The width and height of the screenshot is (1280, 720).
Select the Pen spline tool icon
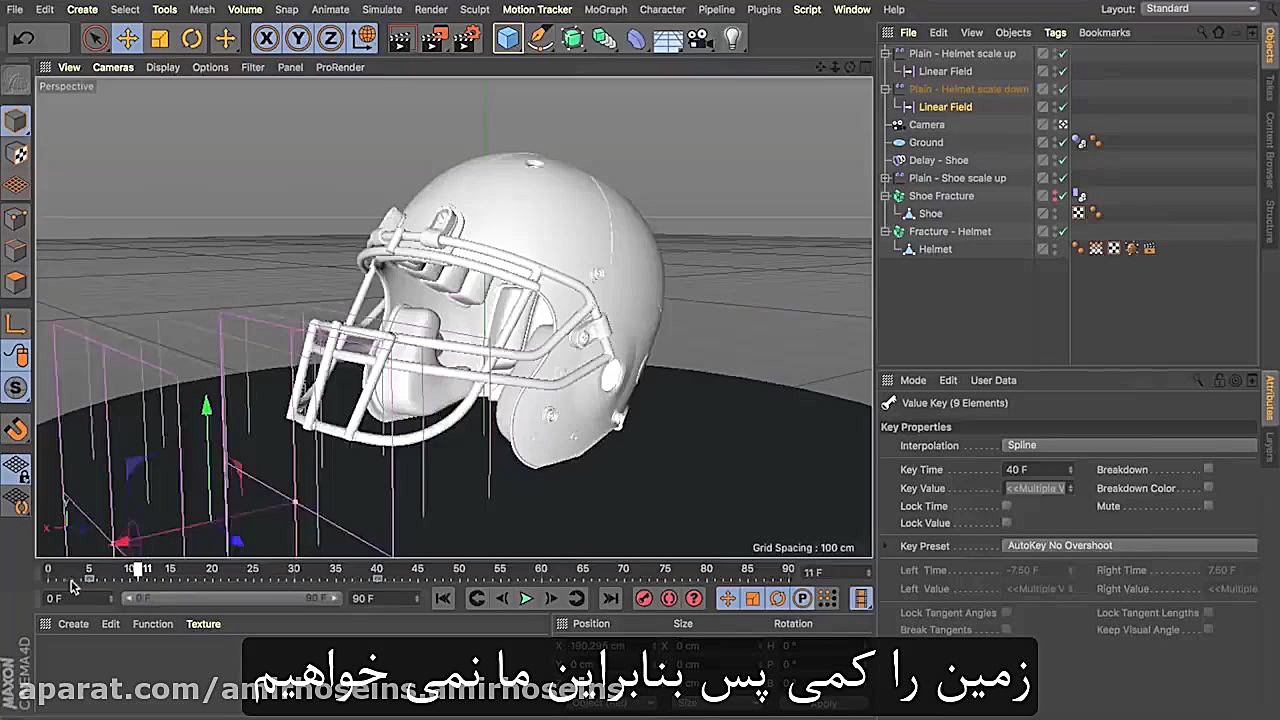tap(540, 38)
